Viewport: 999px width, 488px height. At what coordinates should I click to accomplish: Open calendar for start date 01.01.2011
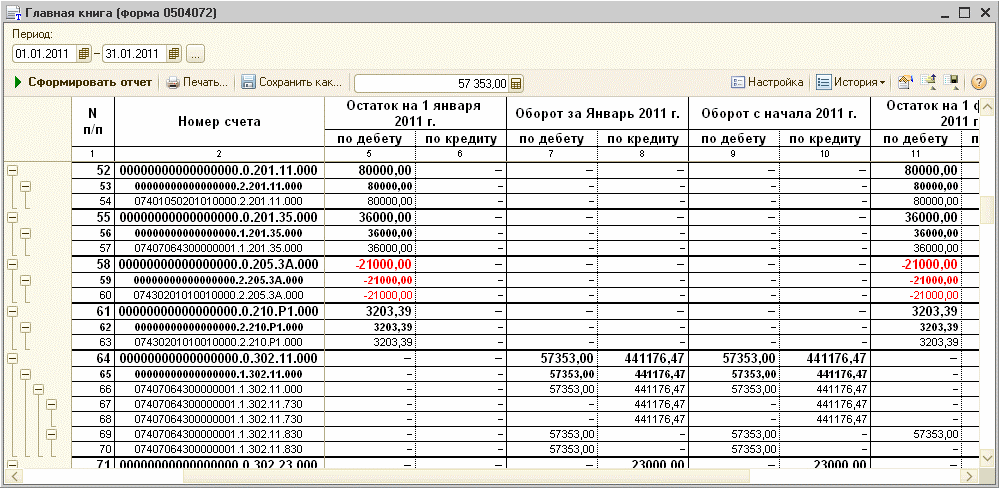(84, 54)
